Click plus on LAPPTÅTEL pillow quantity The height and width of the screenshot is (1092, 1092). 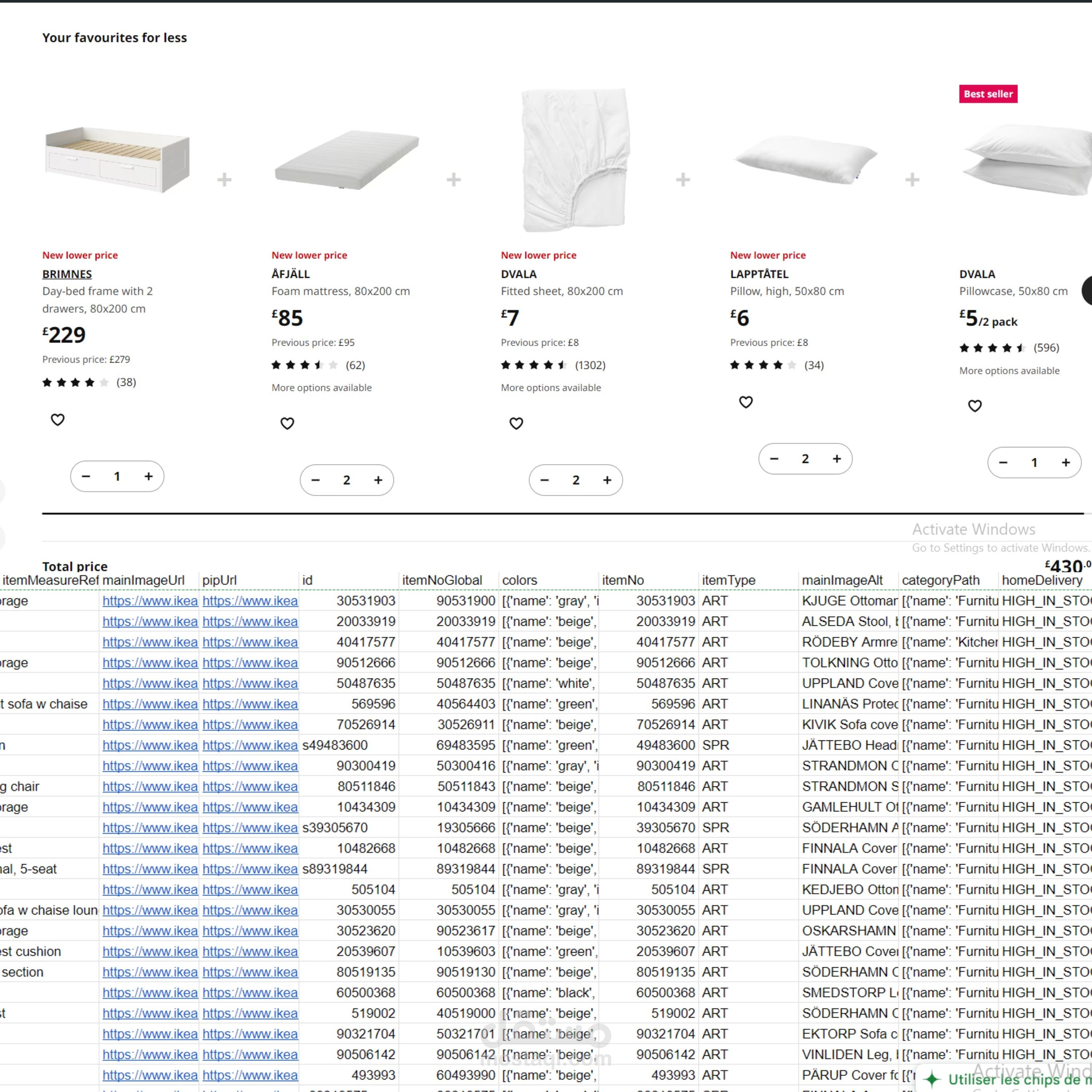tap(836, 459)
